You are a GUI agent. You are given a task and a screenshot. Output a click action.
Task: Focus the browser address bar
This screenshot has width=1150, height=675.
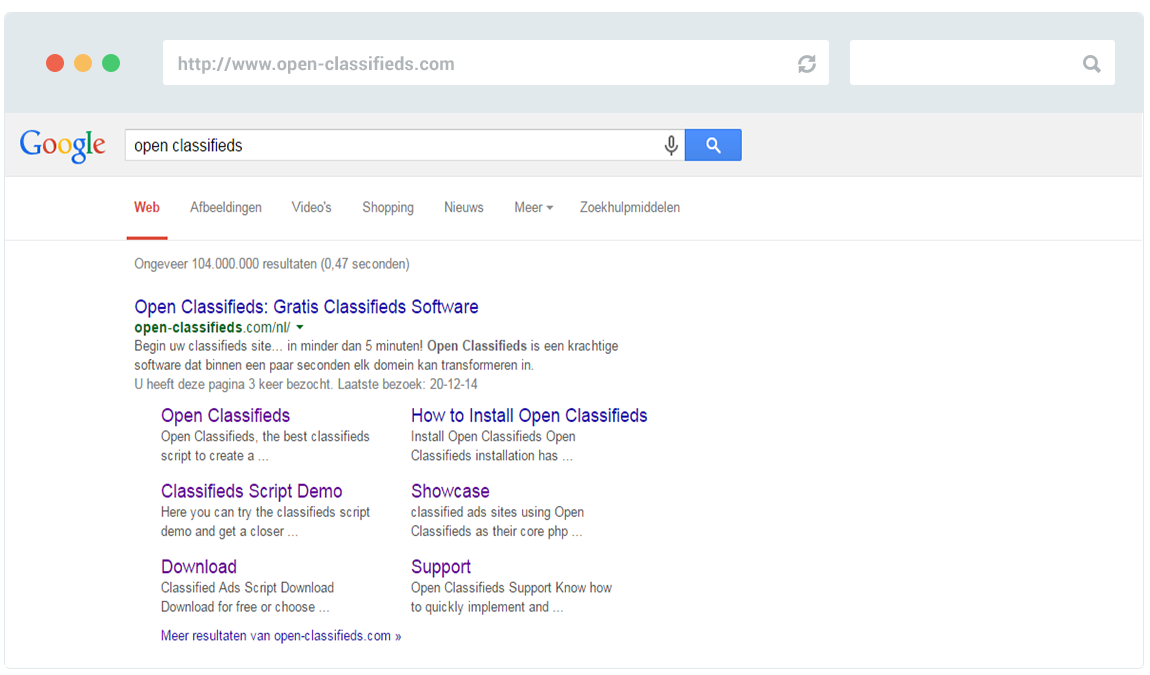tap(496, 63)
